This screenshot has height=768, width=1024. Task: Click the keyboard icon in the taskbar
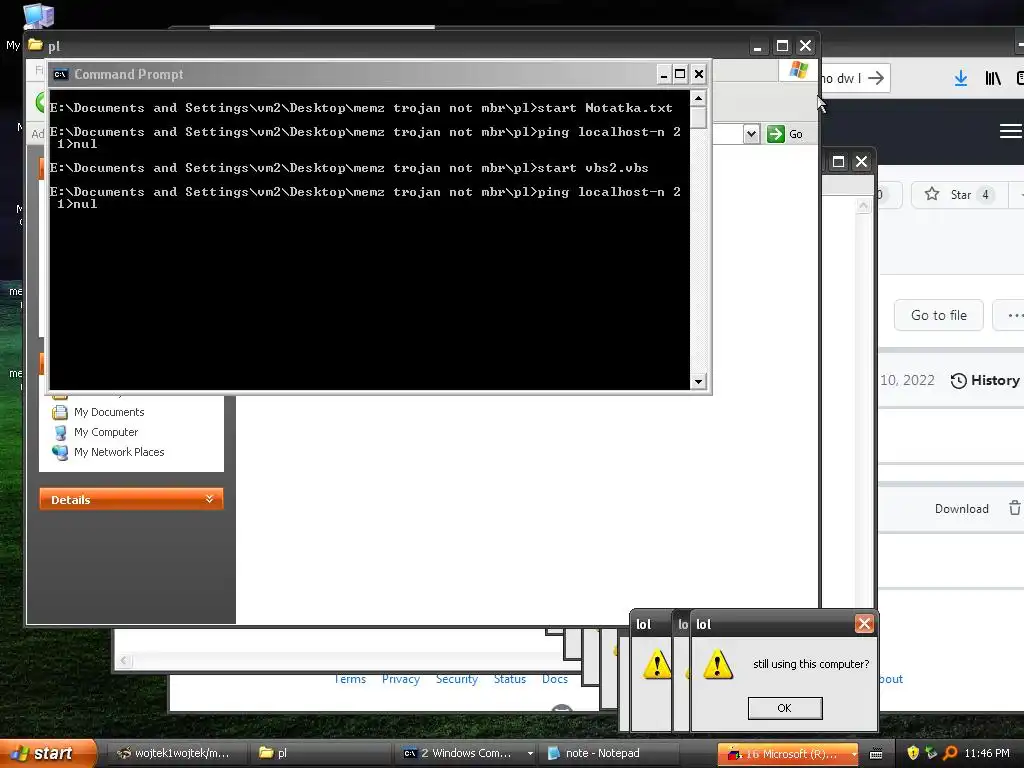tap(876, 754)
